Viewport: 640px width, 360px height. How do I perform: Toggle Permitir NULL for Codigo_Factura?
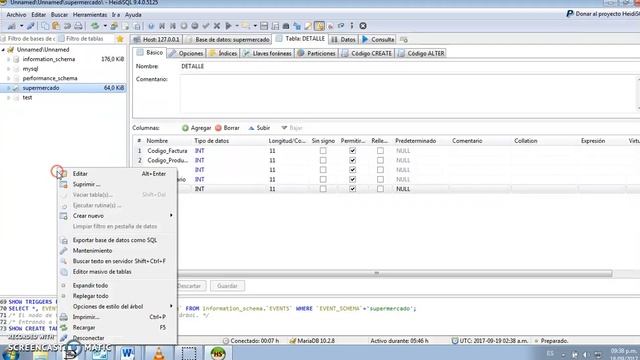(x=352, y=151)
